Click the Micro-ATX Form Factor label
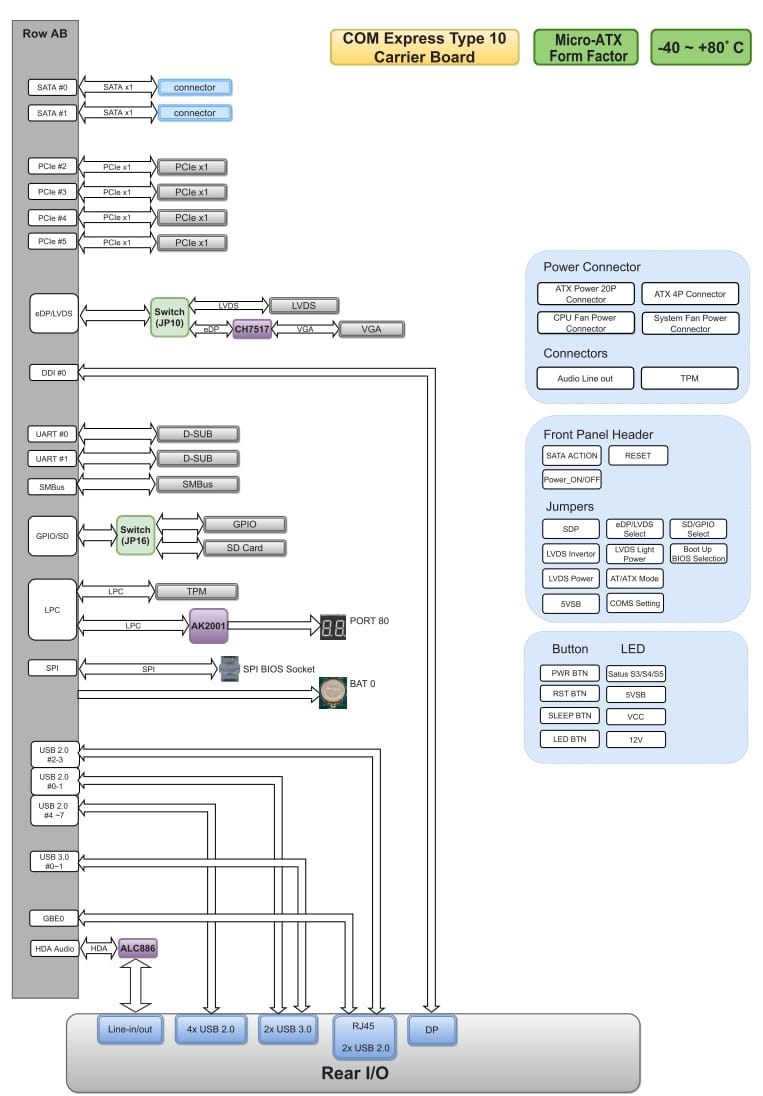 click(587, 48)
